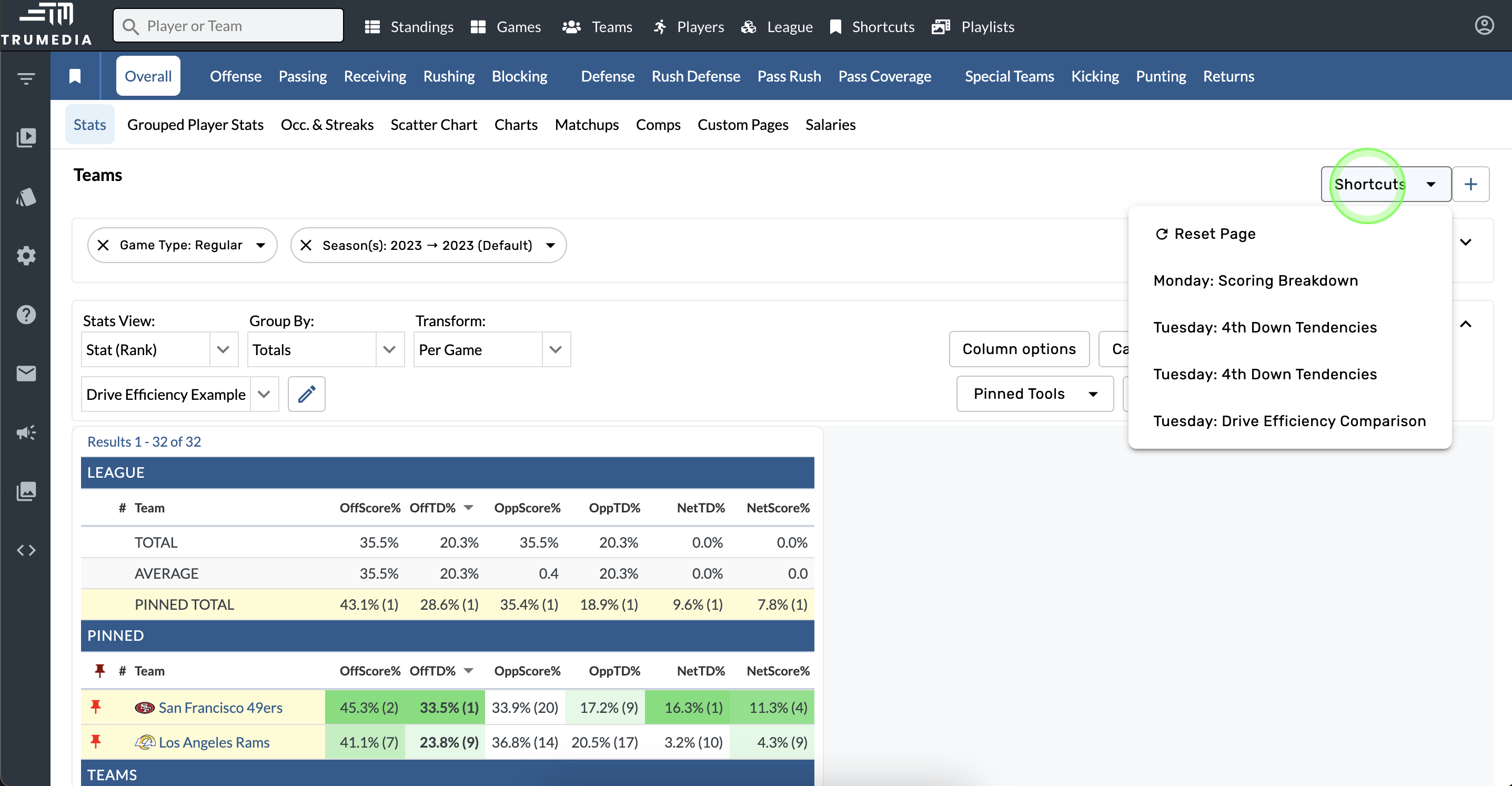Switch to the Scatter Chart tab
The width and height of the screenshot is (1512, 786).
pyautogui.click(x=433, y=125)
